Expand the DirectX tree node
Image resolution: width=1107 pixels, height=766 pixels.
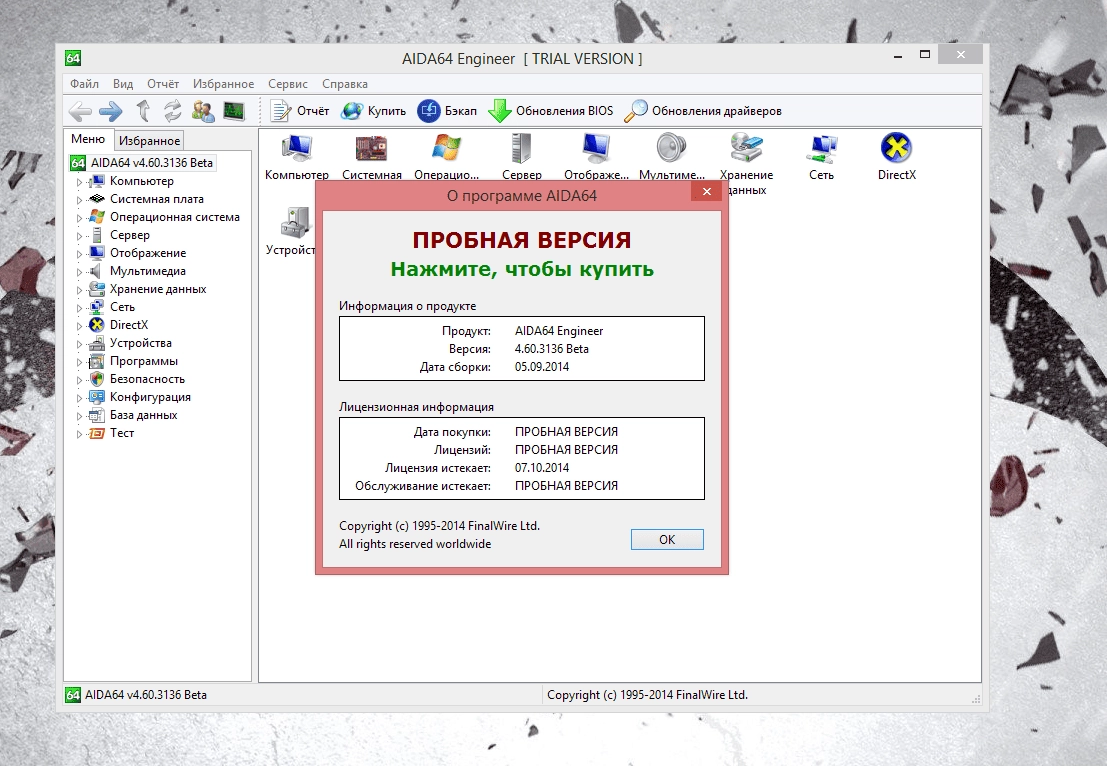click(79, 326)
